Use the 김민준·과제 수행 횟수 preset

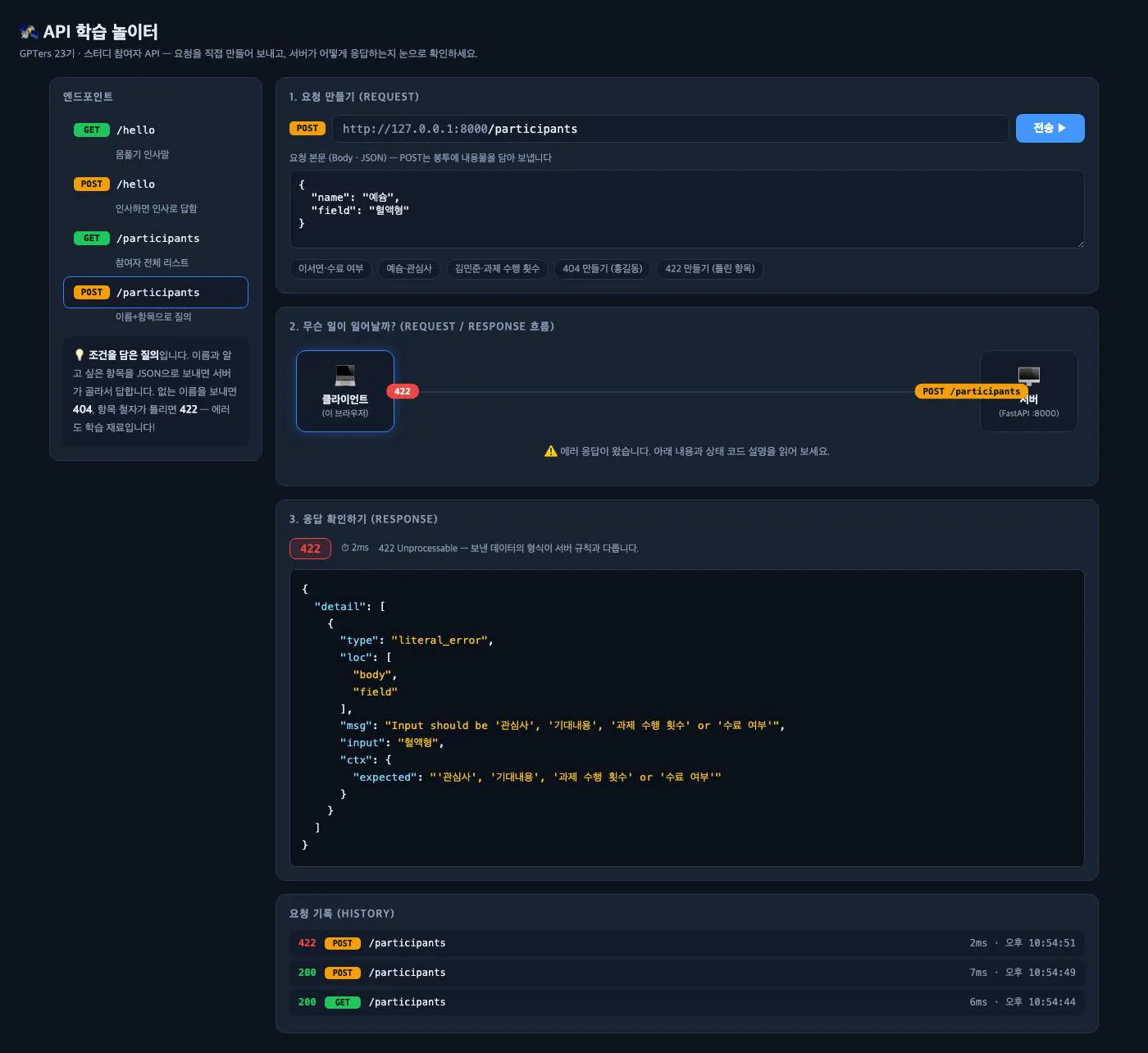pyautogui.click(x=498, y=269)
